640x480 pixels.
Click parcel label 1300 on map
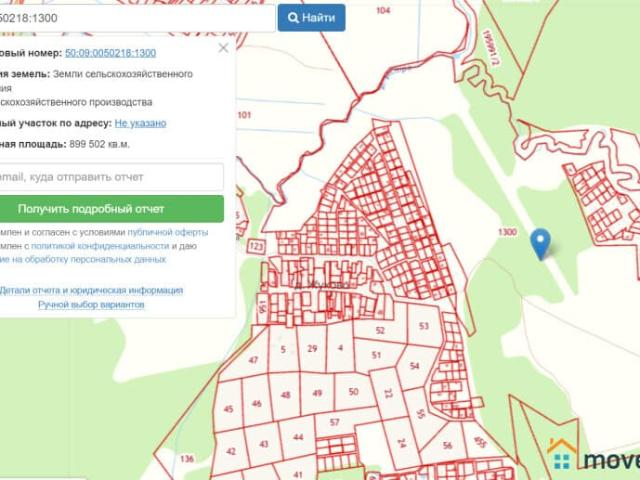point(507,232)
